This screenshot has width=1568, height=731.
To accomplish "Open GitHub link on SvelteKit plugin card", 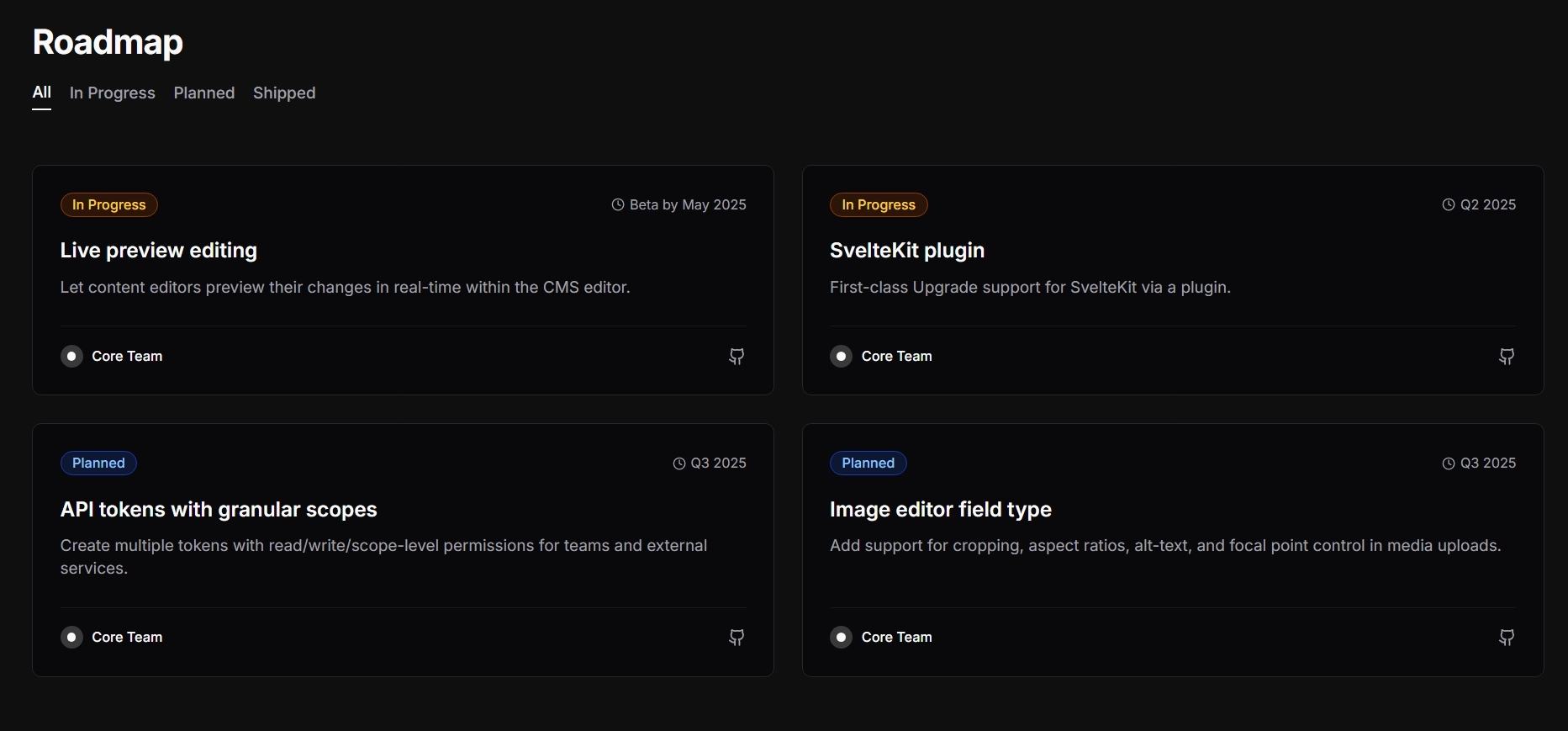I will 1506,357.
